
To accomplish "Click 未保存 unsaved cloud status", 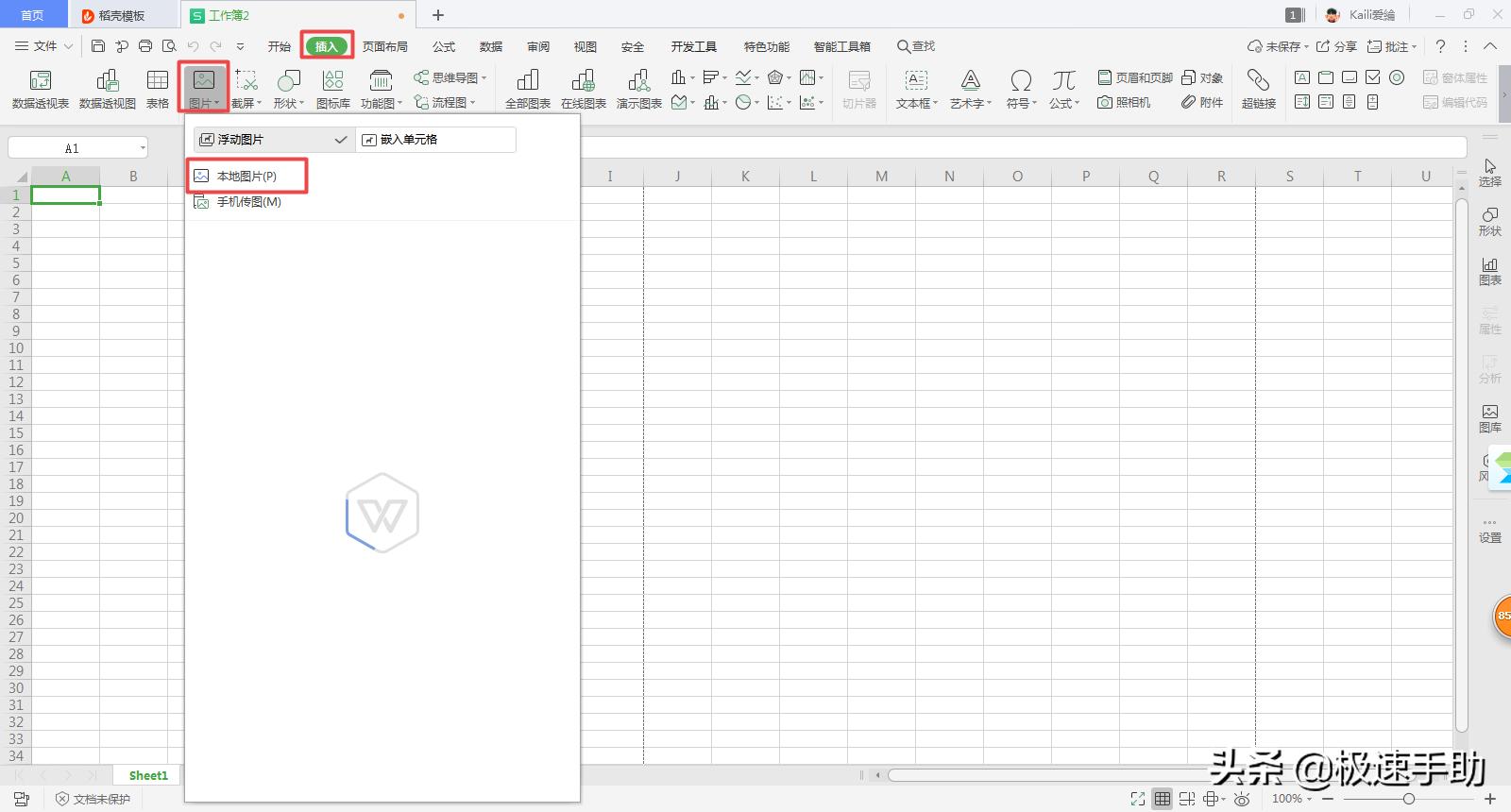I will click(x=1278, y=46).
